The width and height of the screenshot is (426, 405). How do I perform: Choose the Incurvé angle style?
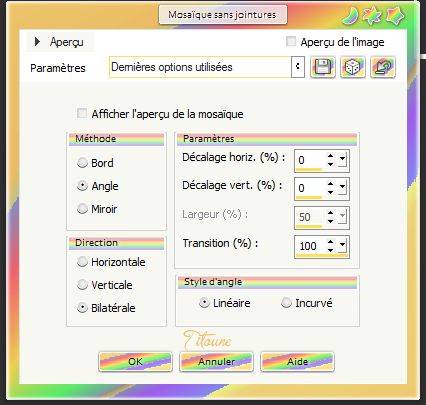click(x=286, y=303)
